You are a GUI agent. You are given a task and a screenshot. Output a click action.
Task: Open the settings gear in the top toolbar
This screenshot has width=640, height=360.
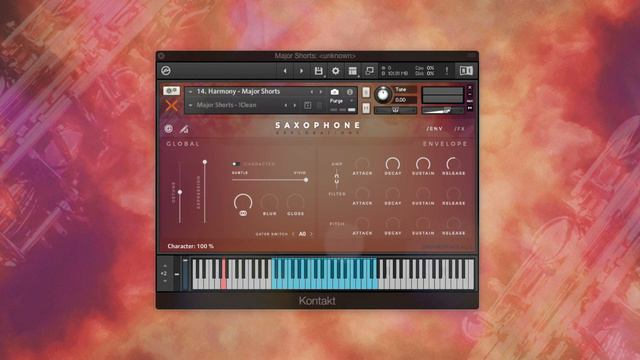(336, 71)
